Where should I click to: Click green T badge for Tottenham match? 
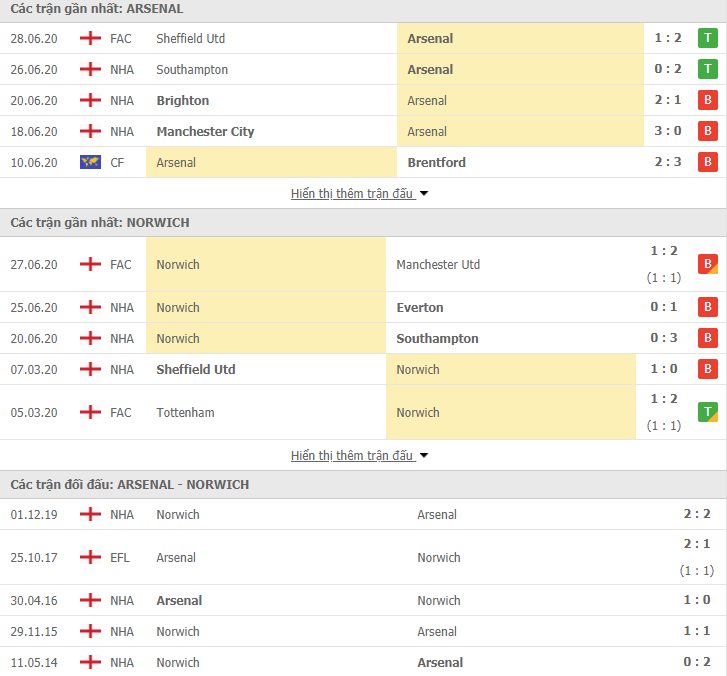708,412
